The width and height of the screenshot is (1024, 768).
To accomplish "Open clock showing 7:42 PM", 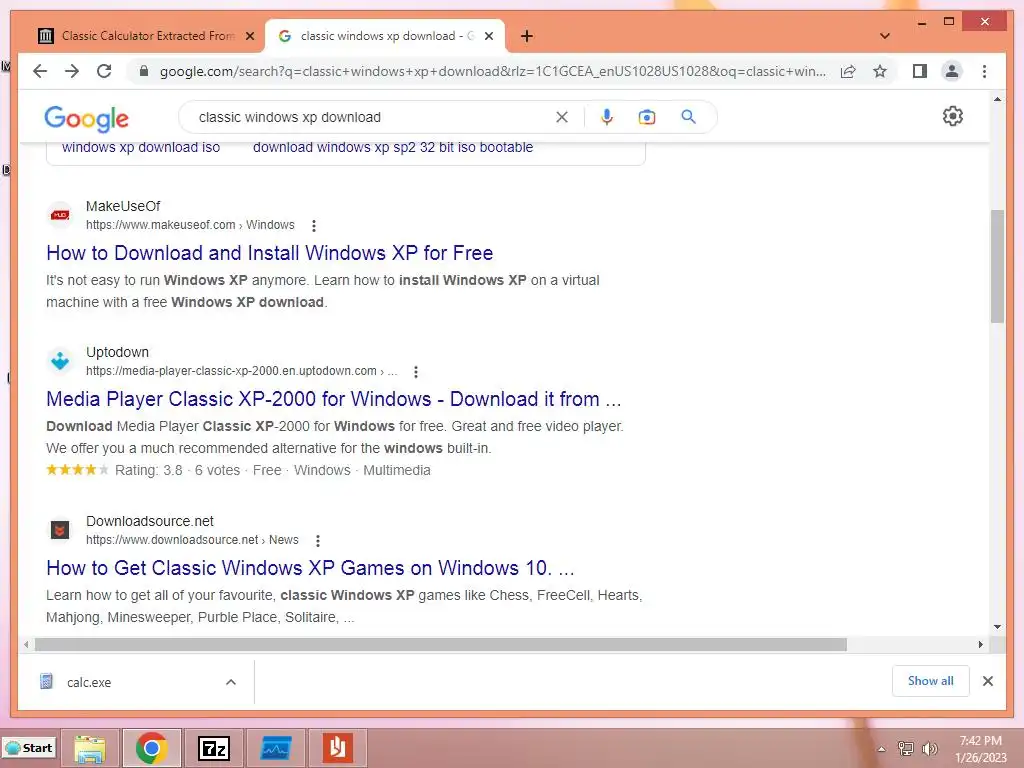I will [x=981, y=749].
